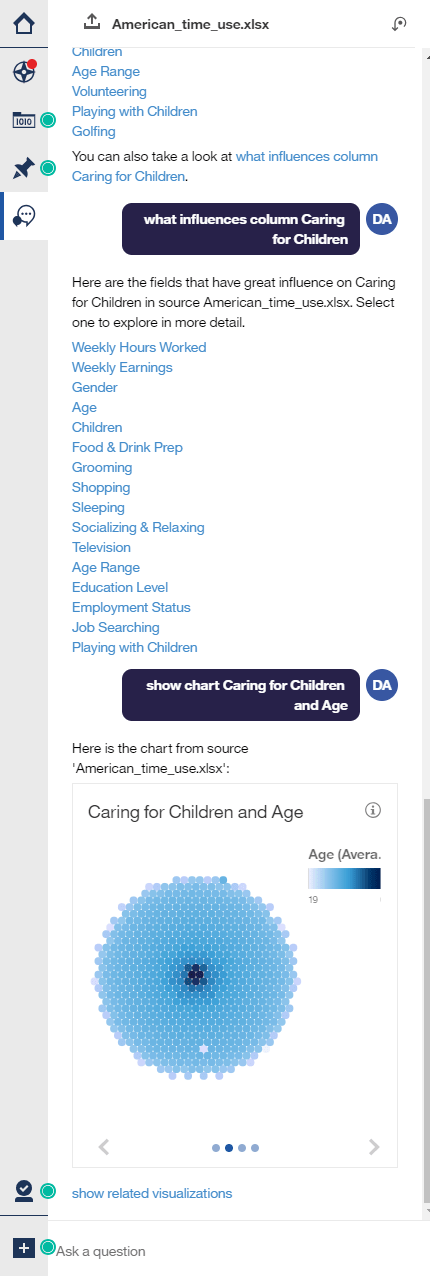Open the pinned items pushpin icon
The image size is (430, 1276).
tap(23, 168)
